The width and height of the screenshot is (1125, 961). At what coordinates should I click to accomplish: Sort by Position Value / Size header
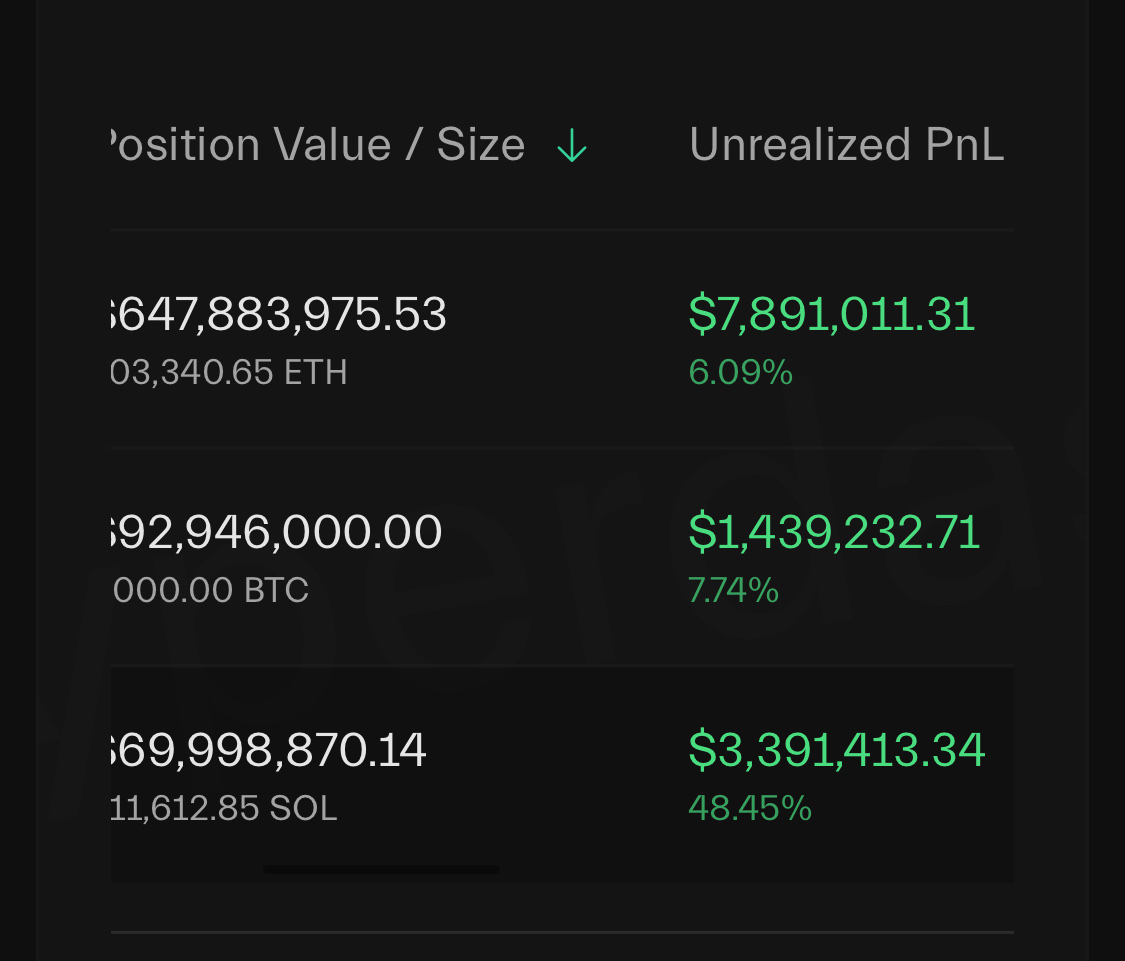315,145
